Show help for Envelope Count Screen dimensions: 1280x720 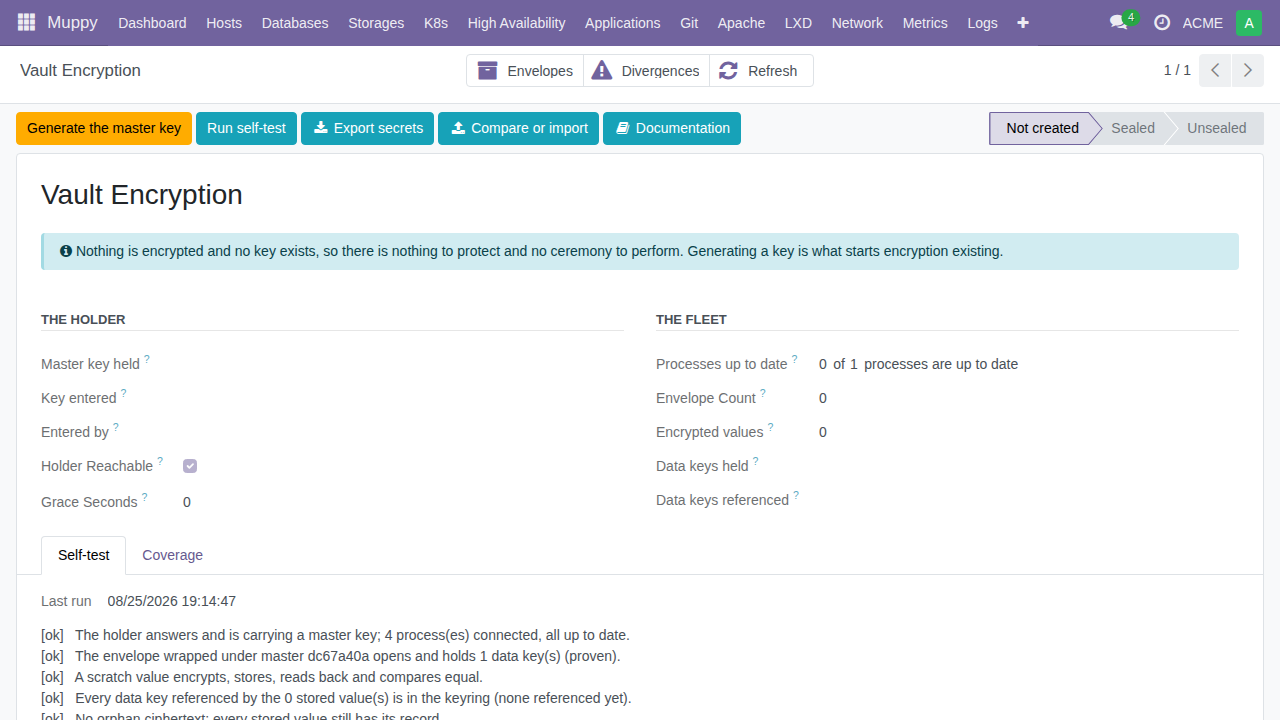coord(763,393)
